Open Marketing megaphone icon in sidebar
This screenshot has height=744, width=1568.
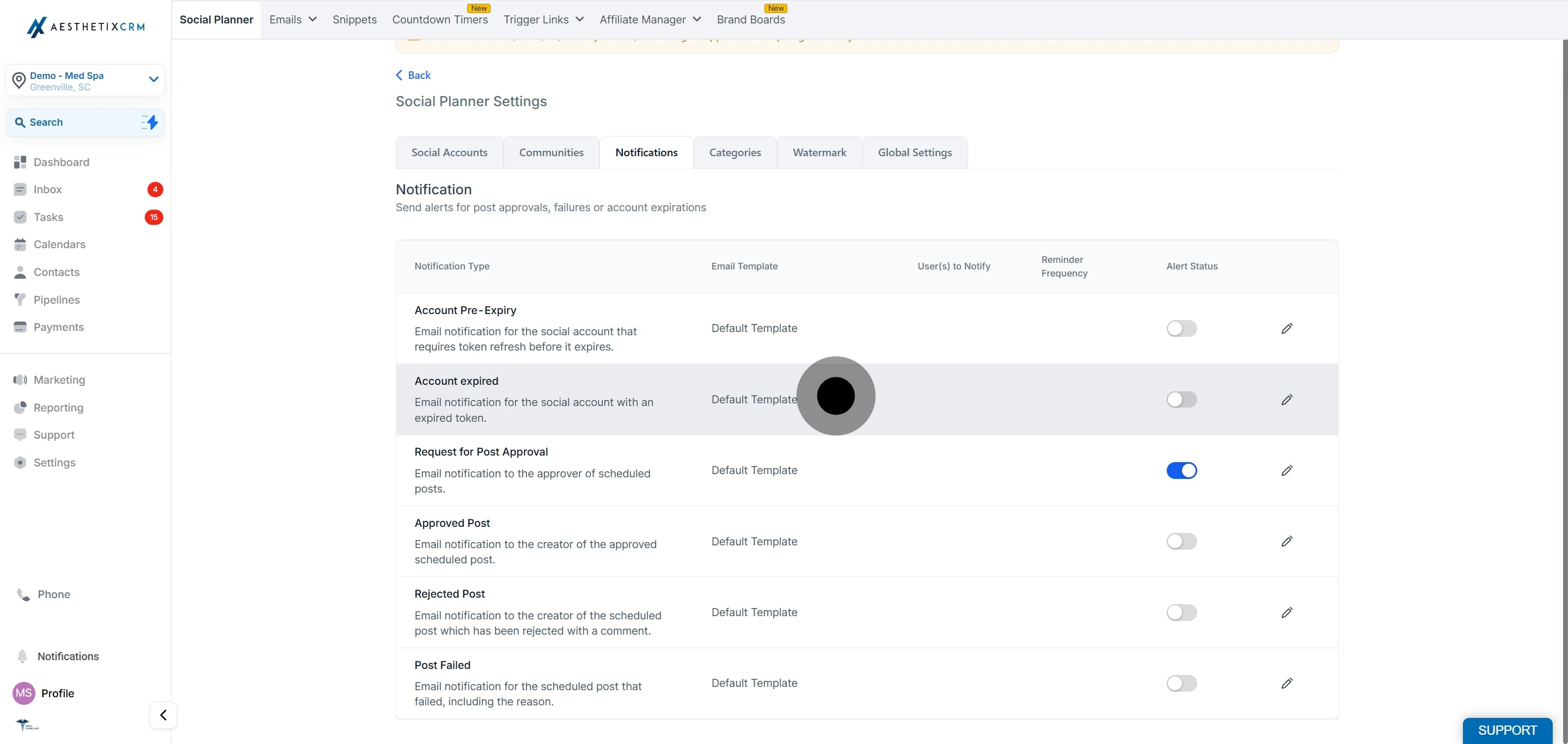click(20, 379)
